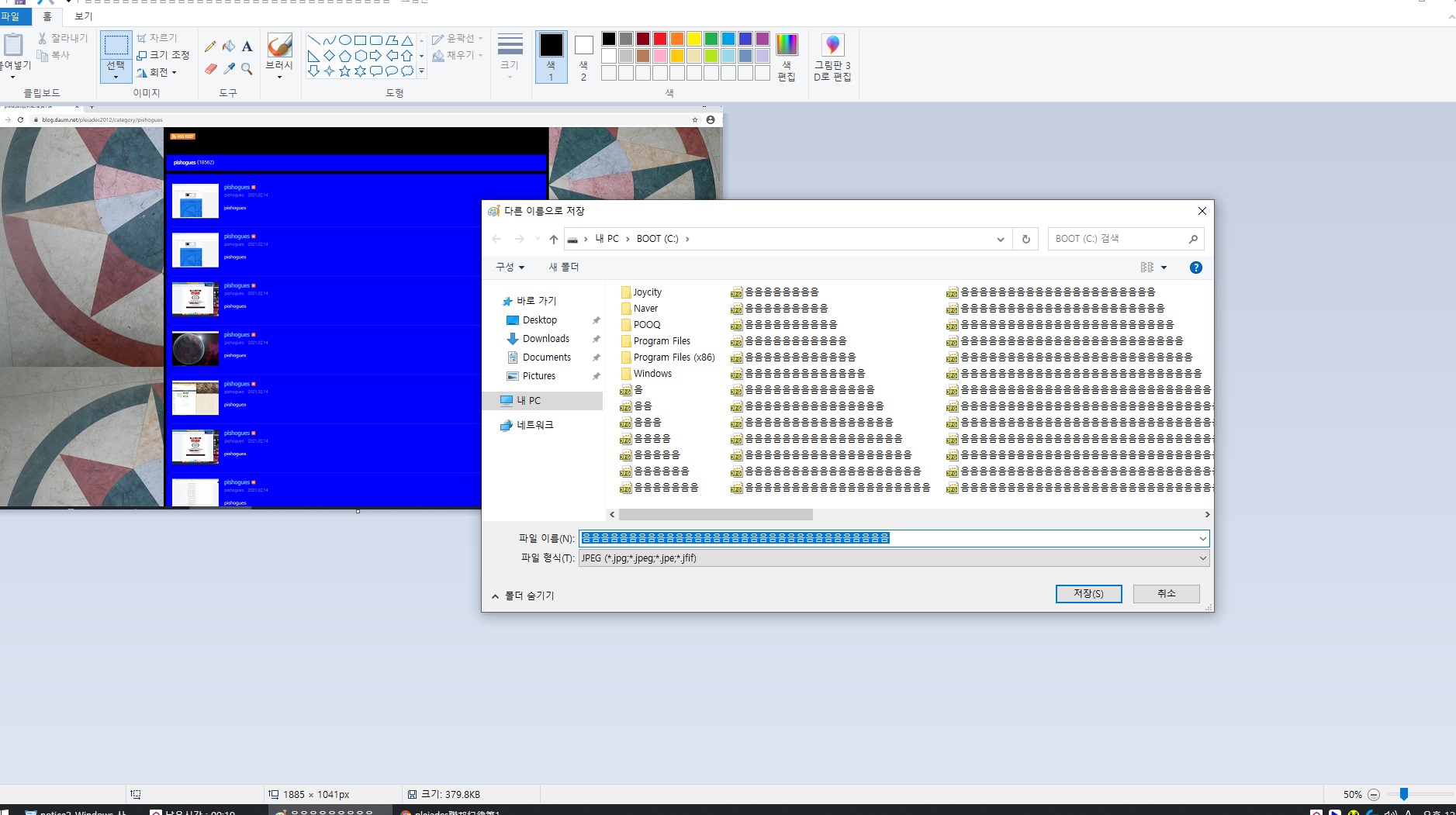The width and height of the screenshot is (1456, 815).
Task: Open the help question mark icon
Action: pyautogui.click(x=1196, y=268)
